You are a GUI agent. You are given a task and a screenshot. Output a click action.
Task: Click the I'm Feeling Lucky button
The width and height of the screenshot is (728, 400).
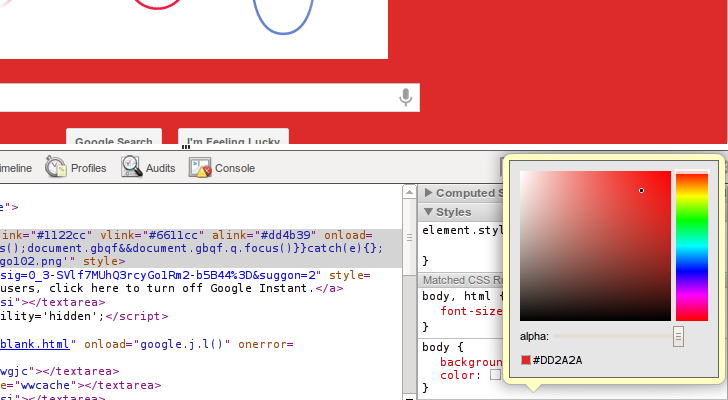233,141
